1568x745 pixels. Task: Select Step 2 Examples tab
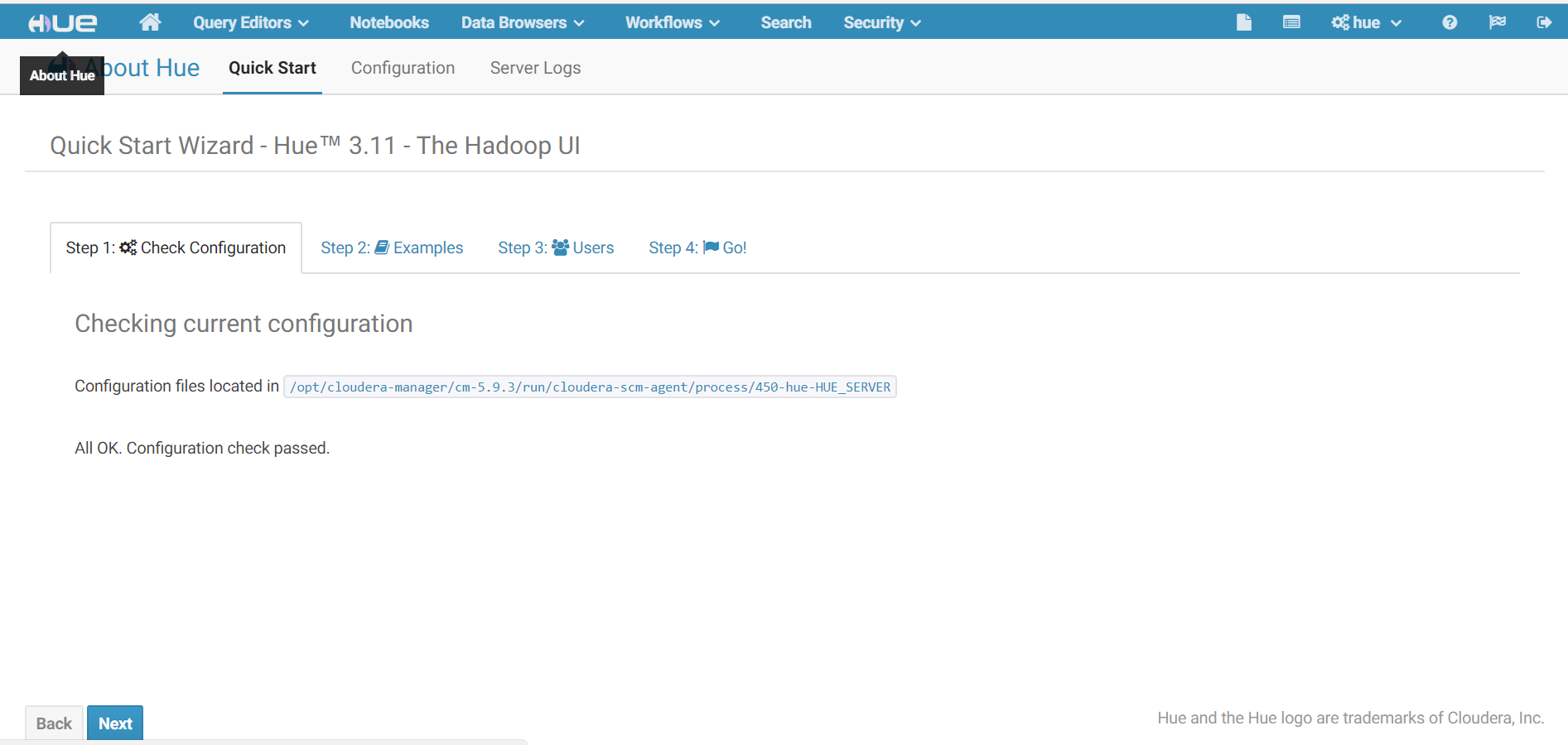click(x=392, y=248)
